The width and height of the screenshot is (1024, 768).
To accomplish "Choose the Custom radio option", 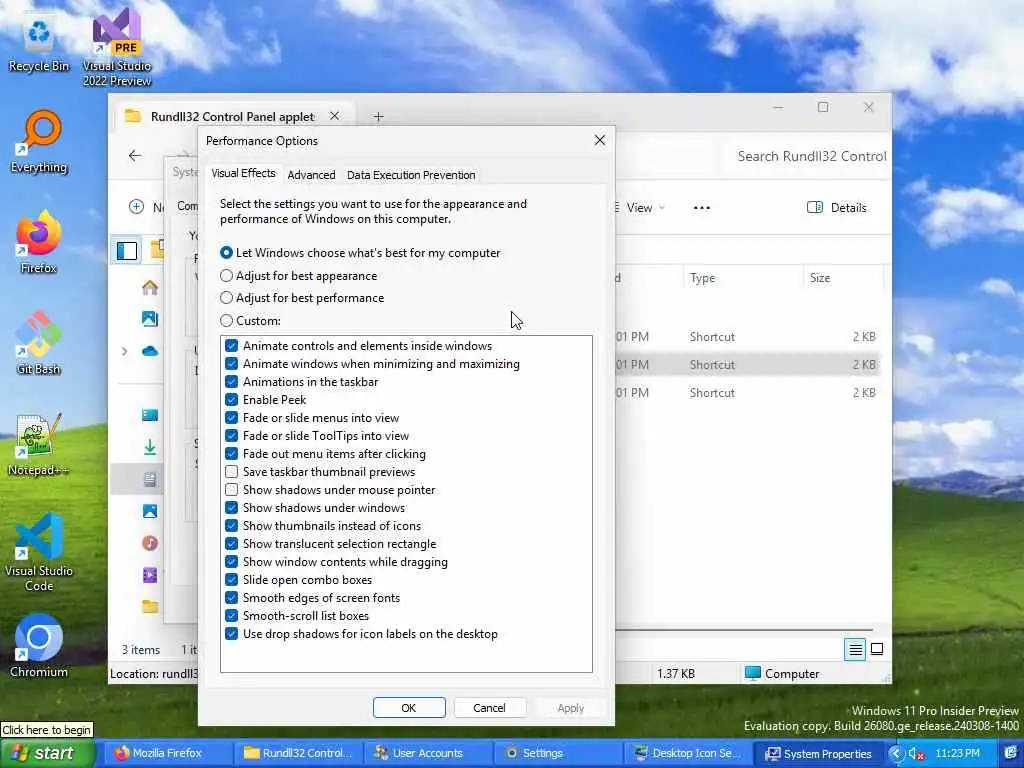I will [x=251, y=321].
